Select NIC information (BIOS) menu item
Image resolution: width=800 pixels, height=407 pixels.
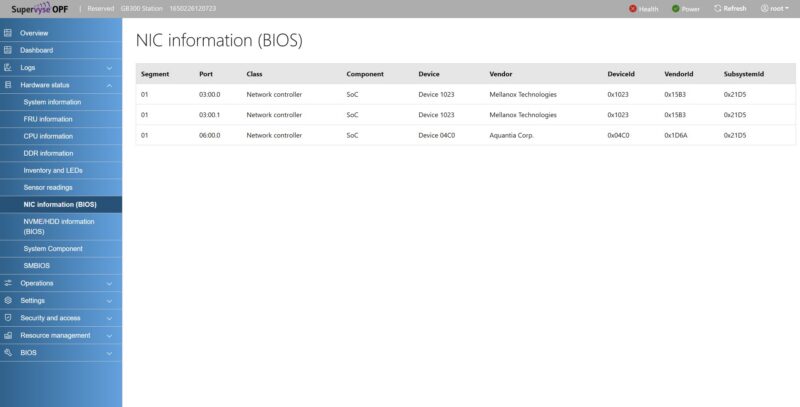[60, 205]
